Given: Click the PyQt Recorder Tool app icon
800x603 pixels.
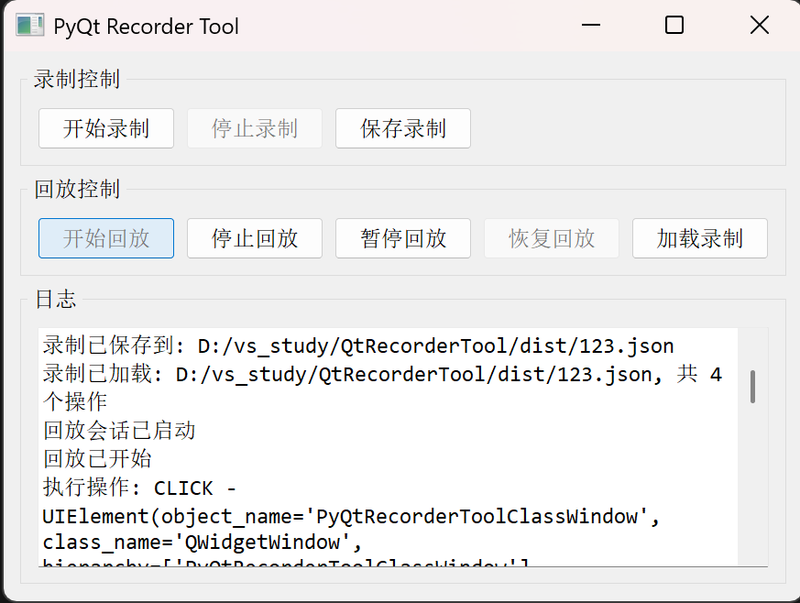Looking at the screenshot, I should point(29,26).
